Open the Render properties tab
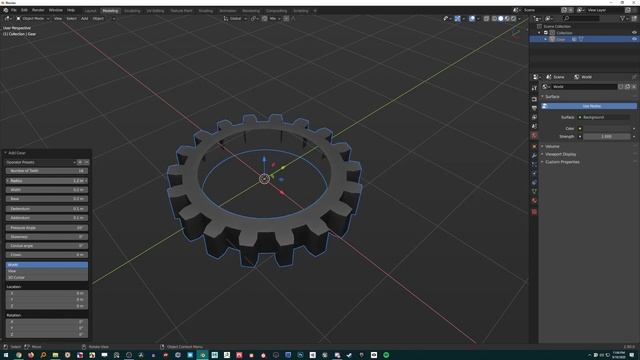 (534, 99)
